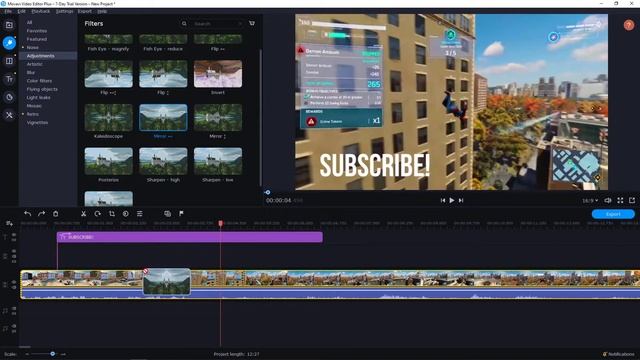Open the Export menu
This screenshot has height=360, width=640.
[x=85, y=11]
